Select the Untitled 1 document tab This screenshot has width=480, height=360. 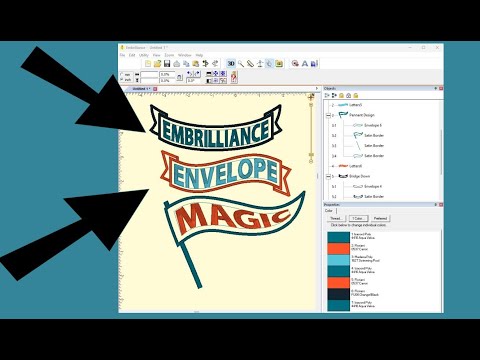(141, 89)
